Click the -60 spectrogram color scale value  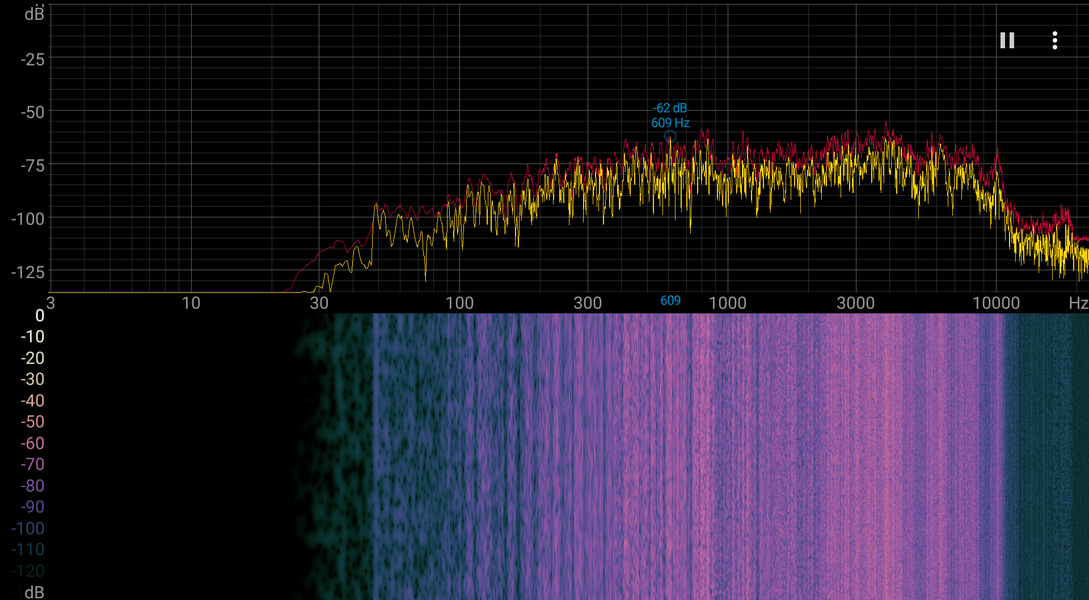(x=33, y=443)
